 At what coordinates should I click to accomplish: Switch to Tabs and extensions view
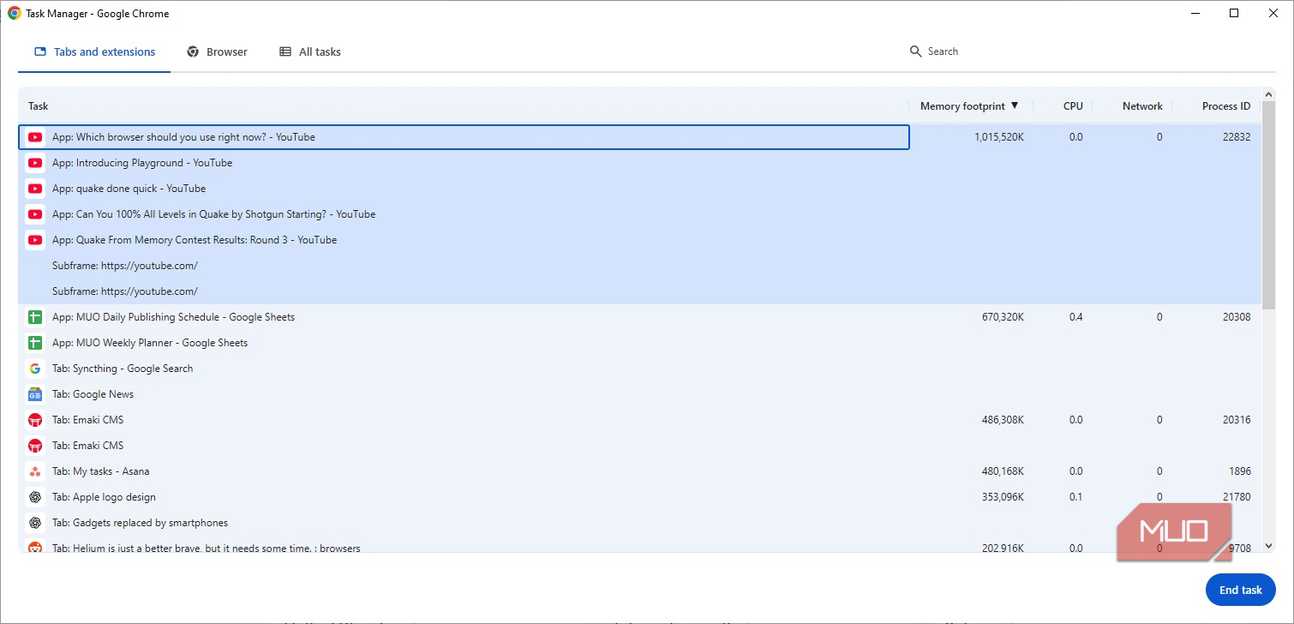(x=95, y=52)
